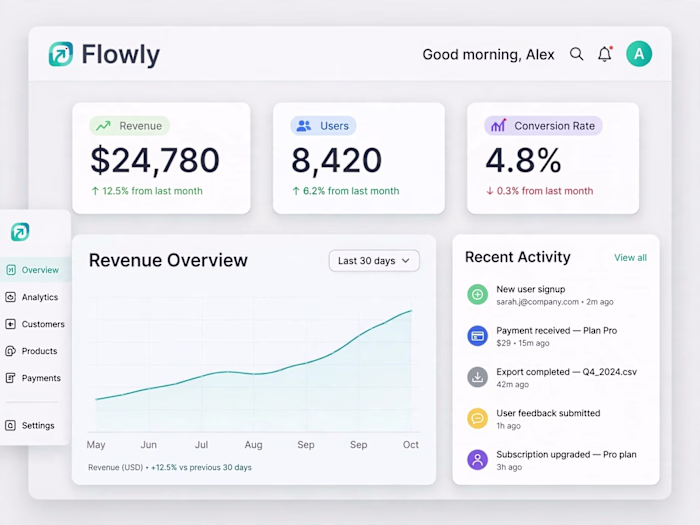
Task: Click 'New user signup' activity entry
Action: click(x=531, y=289)
